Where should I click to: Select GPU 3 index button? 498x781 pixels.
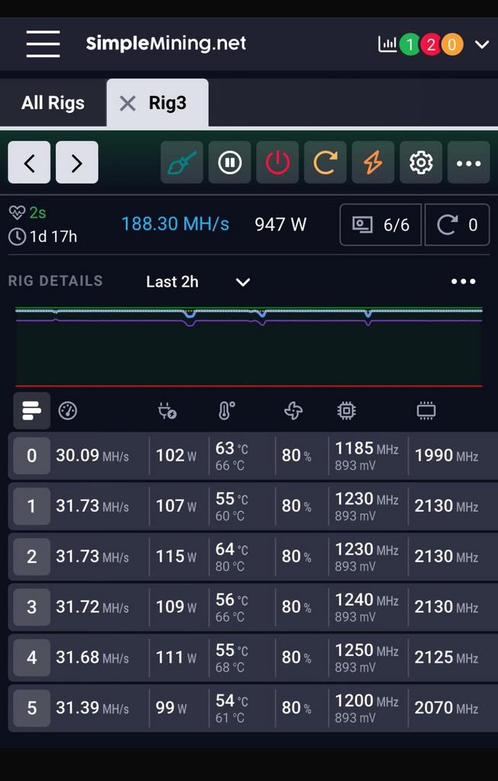(31, 607)
